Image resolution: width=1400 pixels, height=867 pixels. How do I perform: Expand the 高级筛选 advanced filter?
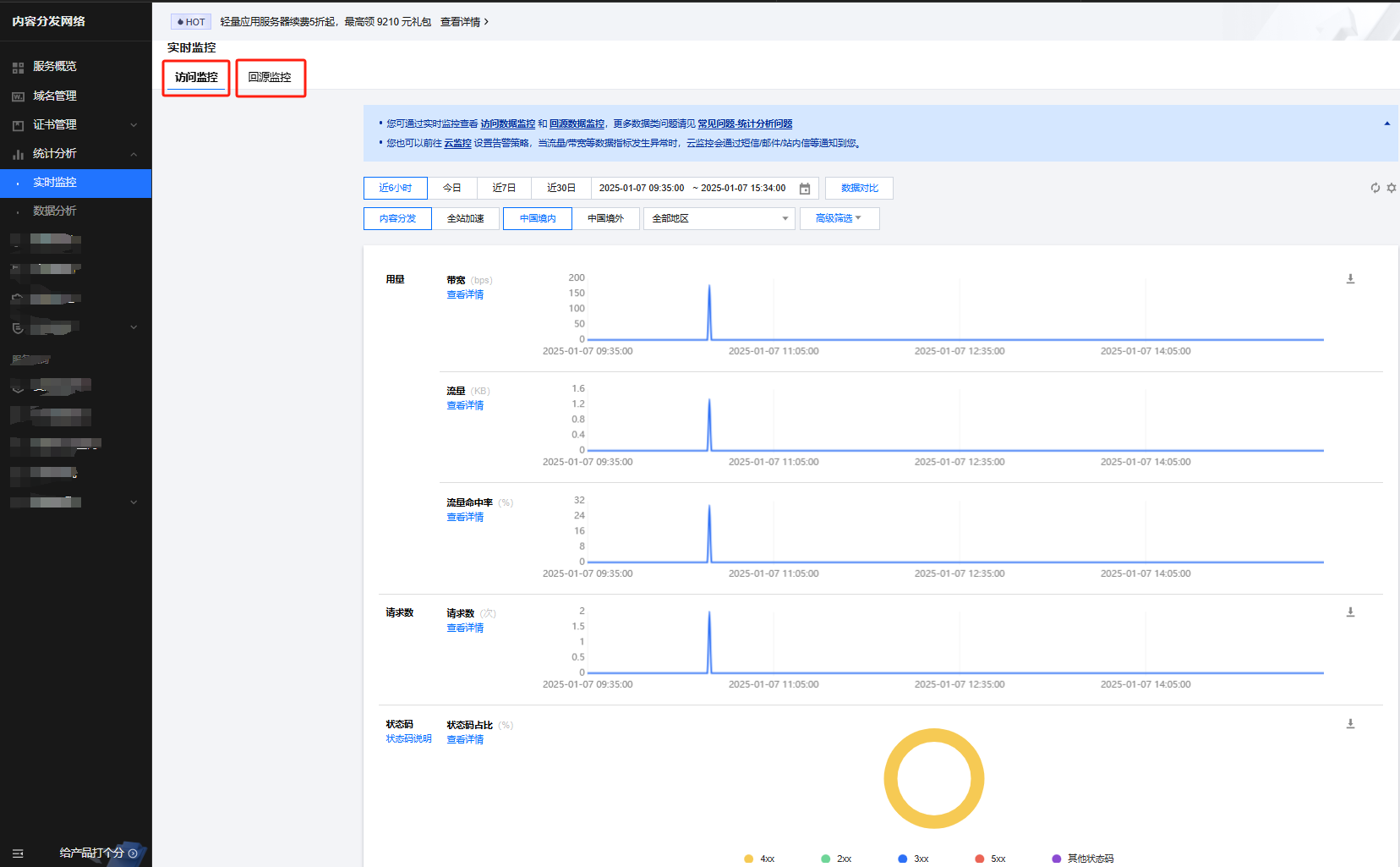coord(839,218)
